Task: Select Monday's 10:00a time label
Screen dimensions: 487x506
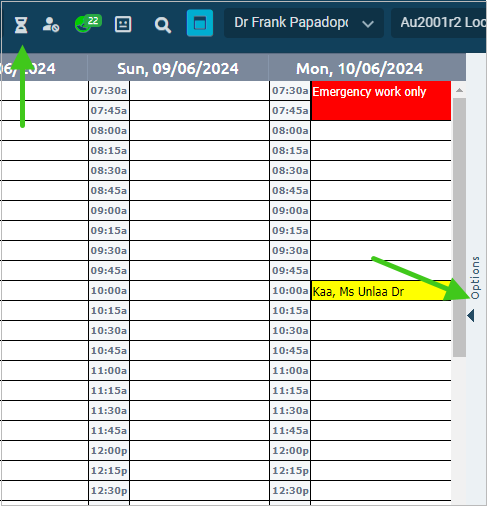Action: (290, 291)
